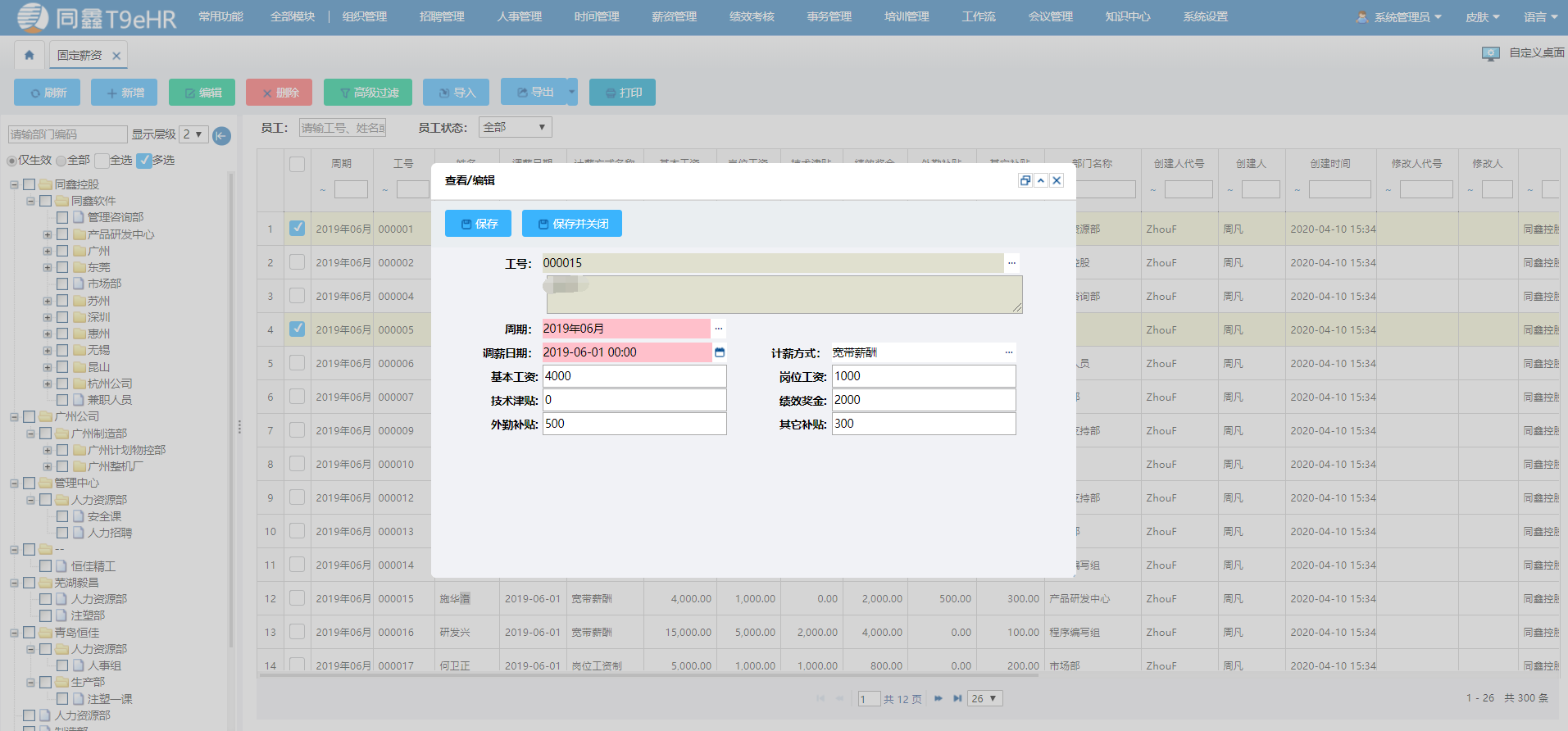Open the 薪资管理 menu
This screenshot has width=1568, height=731.
click(x=674, y=16)
